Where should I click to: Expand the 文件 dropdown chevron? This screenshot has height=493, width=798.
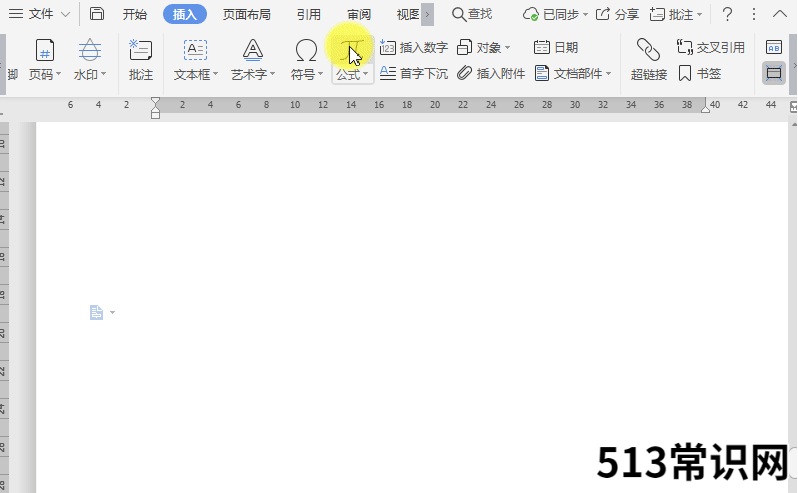66,14
